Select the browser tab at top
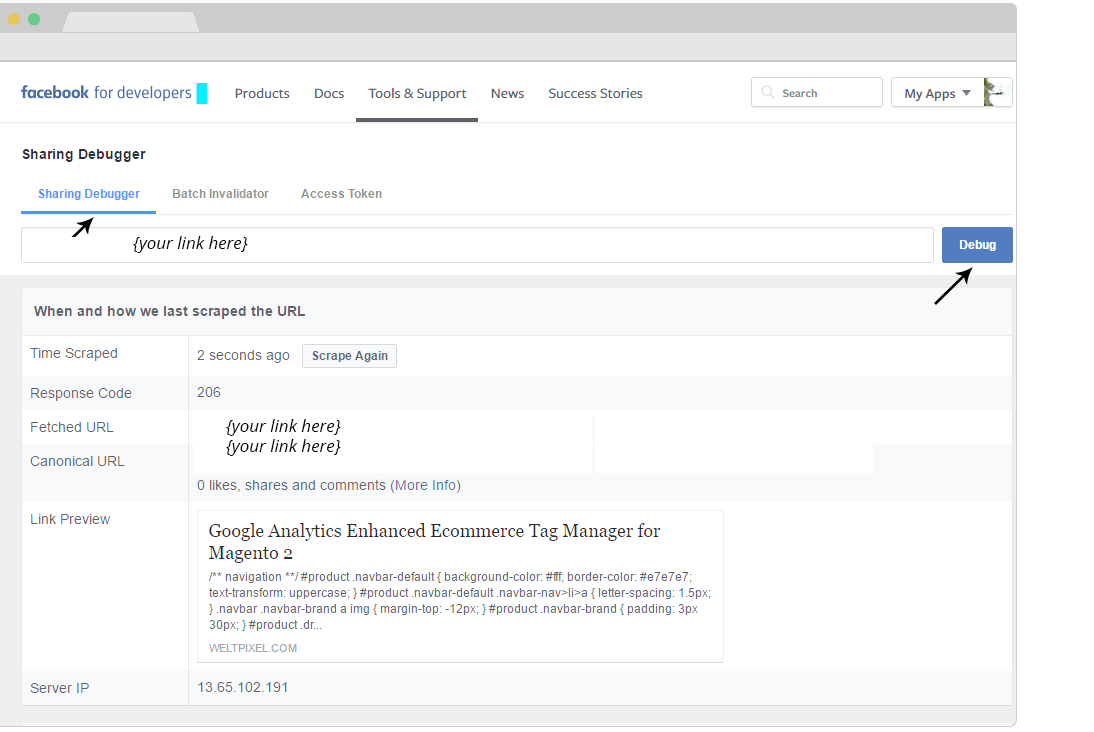Viewport: 1094px width, 732px height. (130, 21)
